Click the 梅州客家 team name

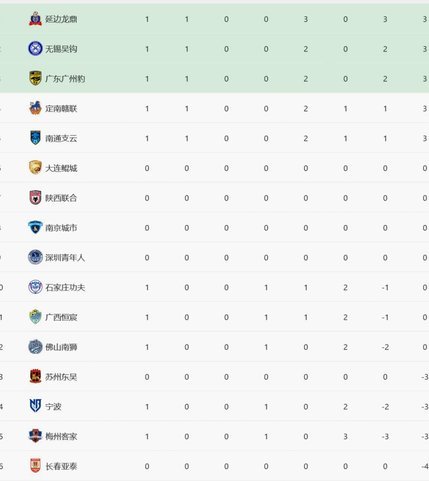tap(61, 436)
